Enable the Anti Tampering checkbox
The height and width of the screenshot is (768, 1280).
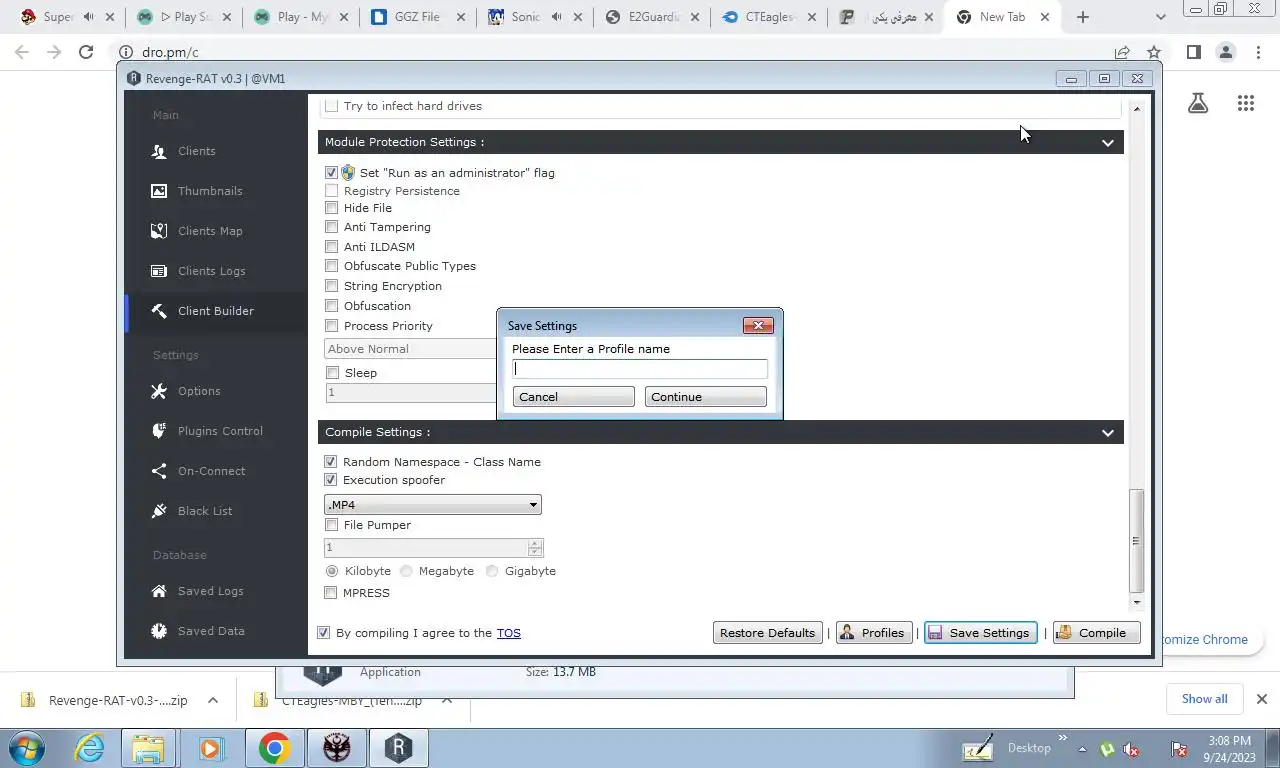click(x=331, y=227)
